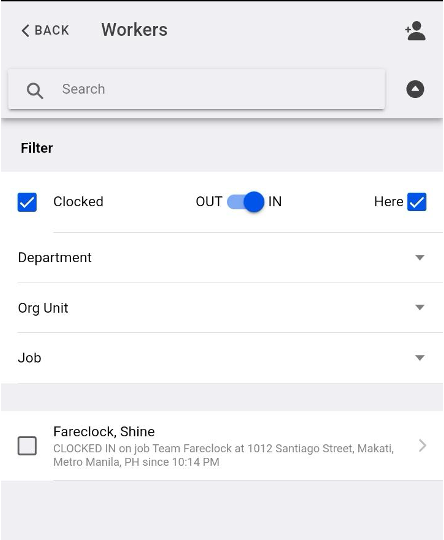Click the OUT label

click(209, 201)
